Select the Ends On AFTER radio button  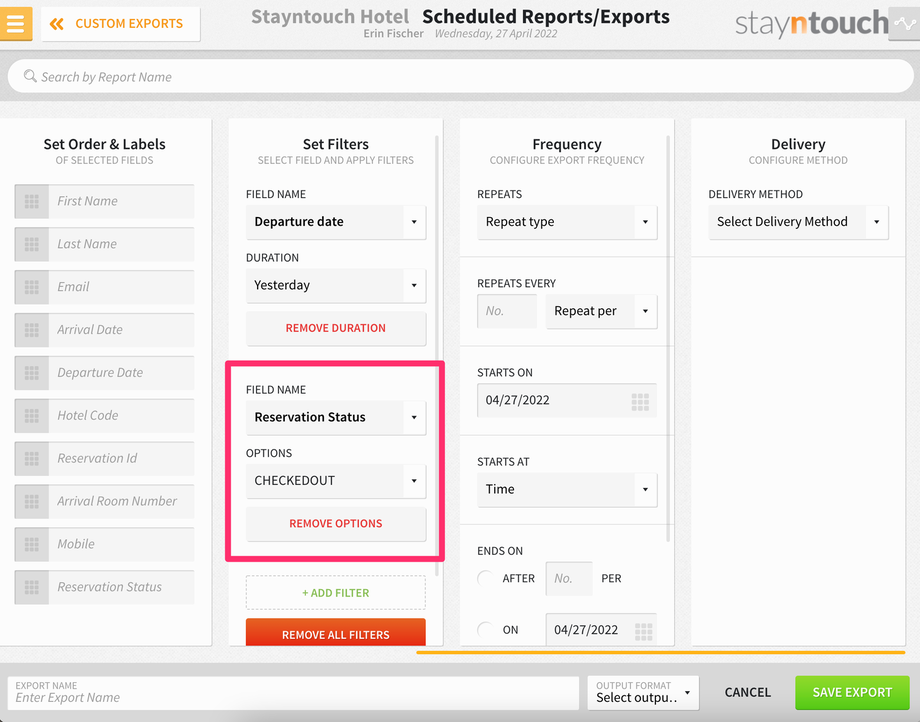(486, 578)
